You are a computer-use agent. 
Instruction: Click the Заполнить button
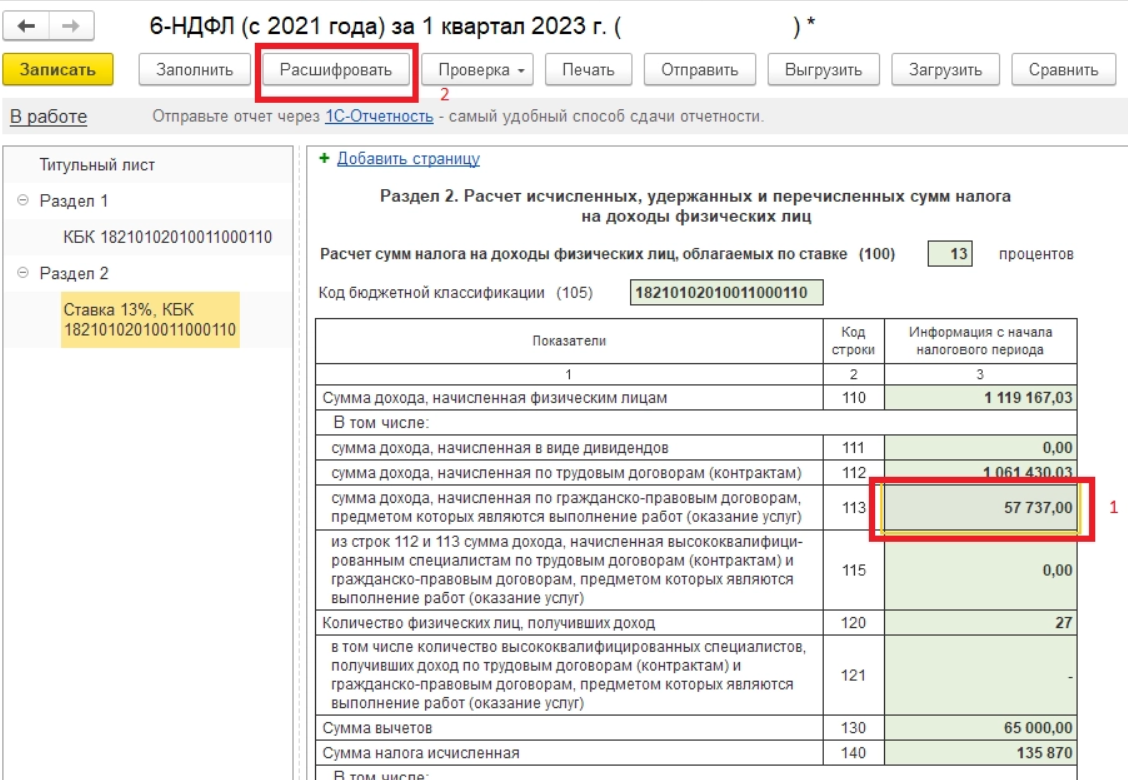[195, 70]
